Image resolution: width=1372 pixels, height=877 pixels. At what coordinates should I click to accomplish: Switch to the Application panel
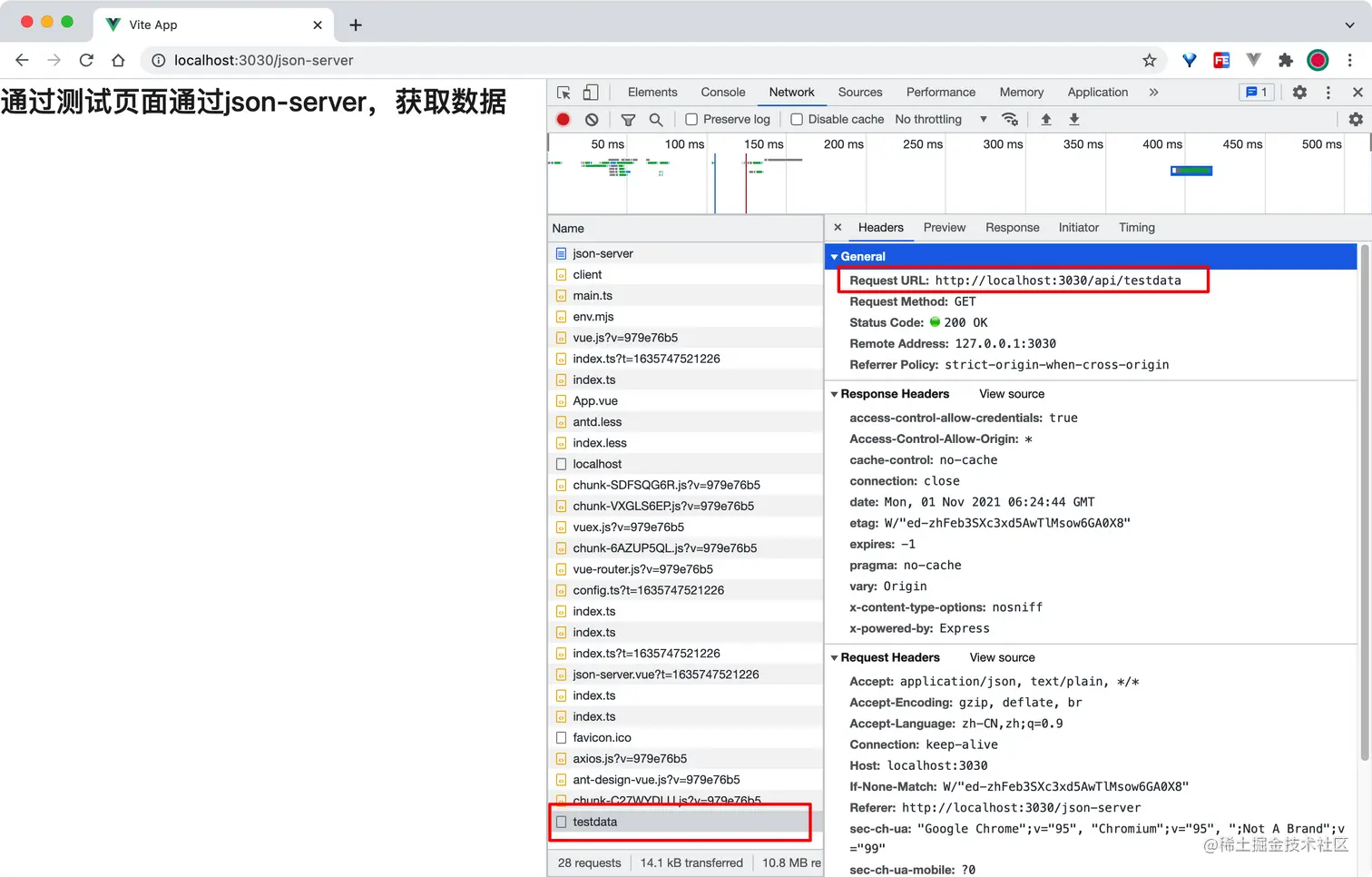[x=1098, y=93]
